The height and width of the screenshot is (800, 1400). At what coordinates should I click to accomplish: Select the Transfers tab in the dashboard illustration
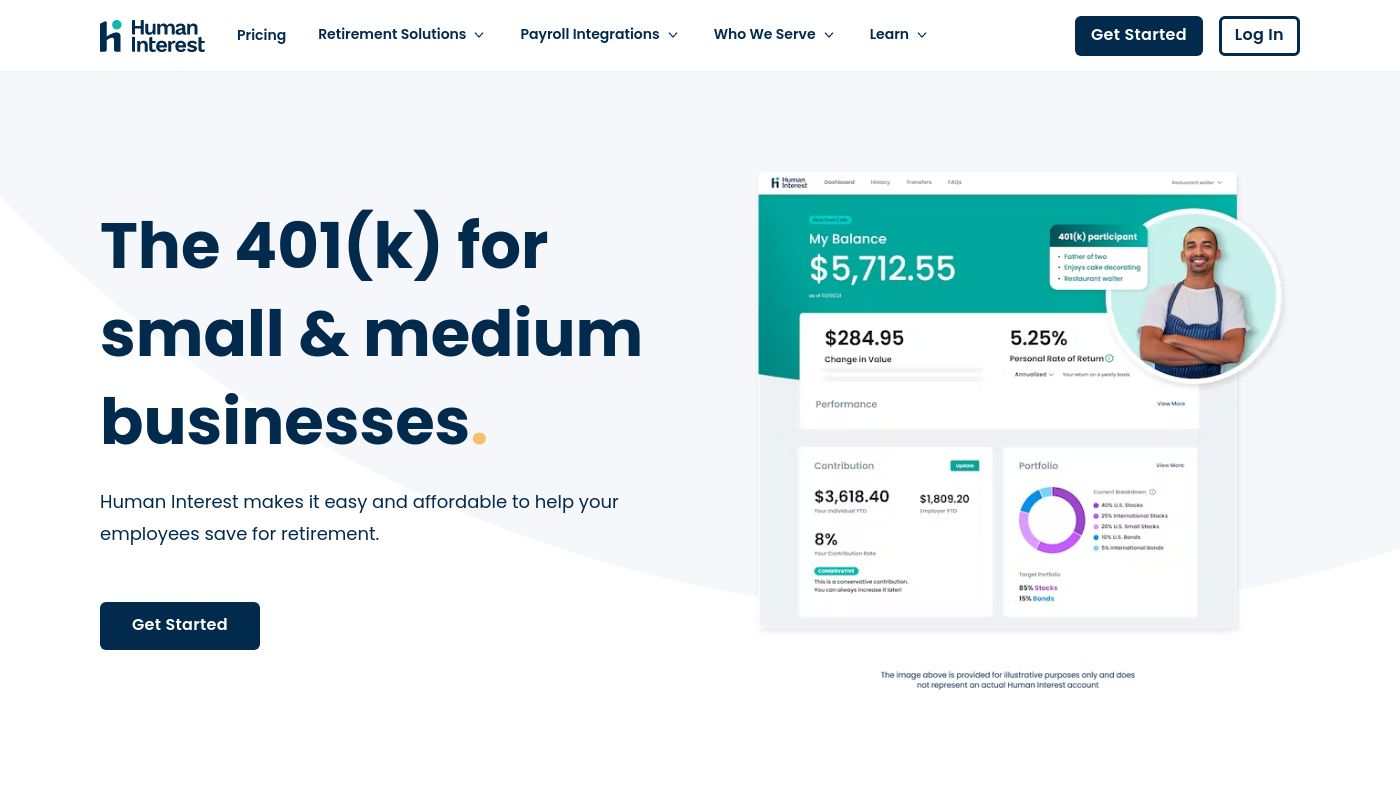pyautogui.click(x=918, y=182)
